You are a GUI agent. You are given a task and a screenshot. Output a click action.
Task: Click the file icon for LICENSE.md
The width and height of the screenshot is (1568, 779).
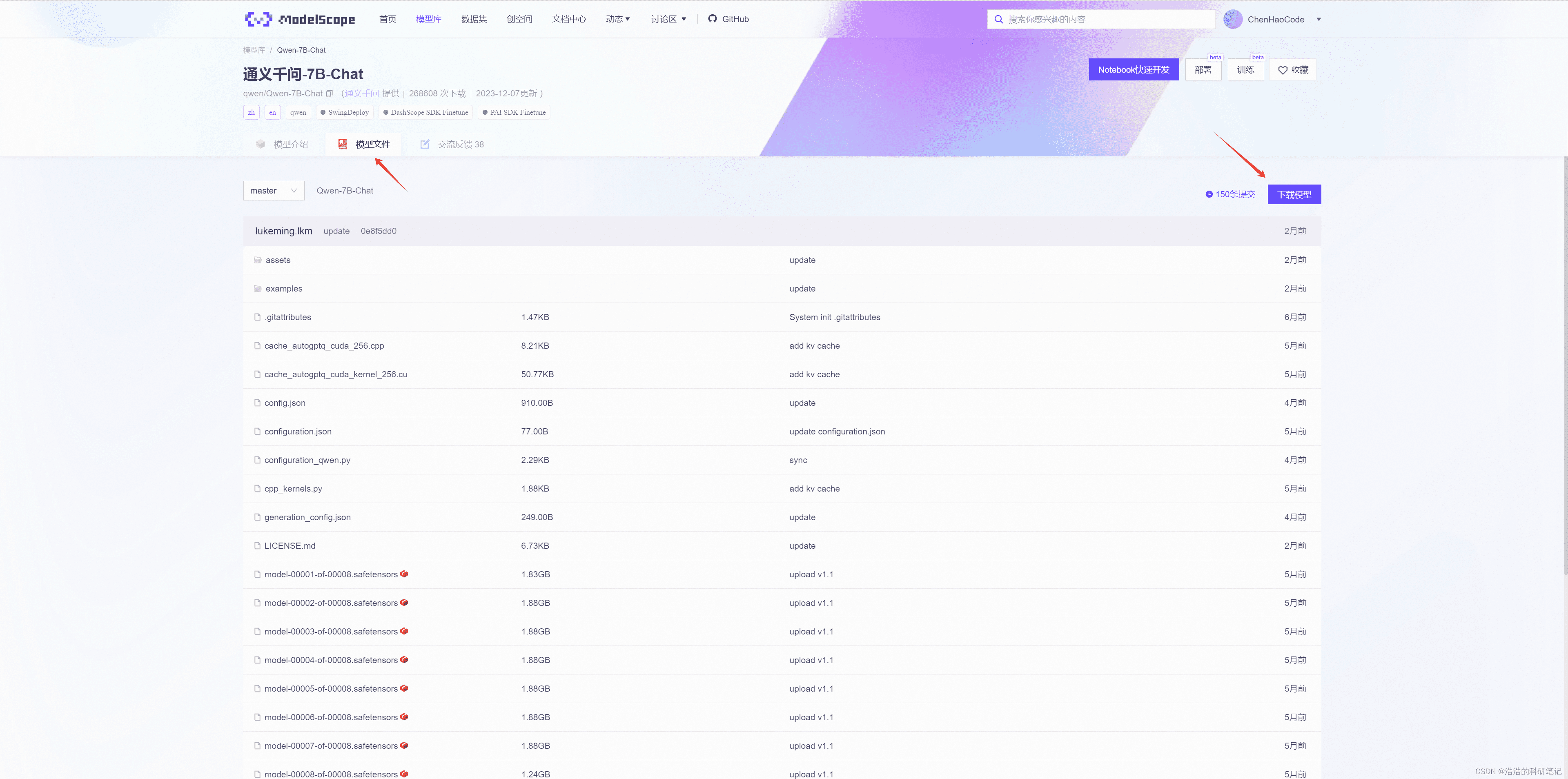tap(258, 546)
